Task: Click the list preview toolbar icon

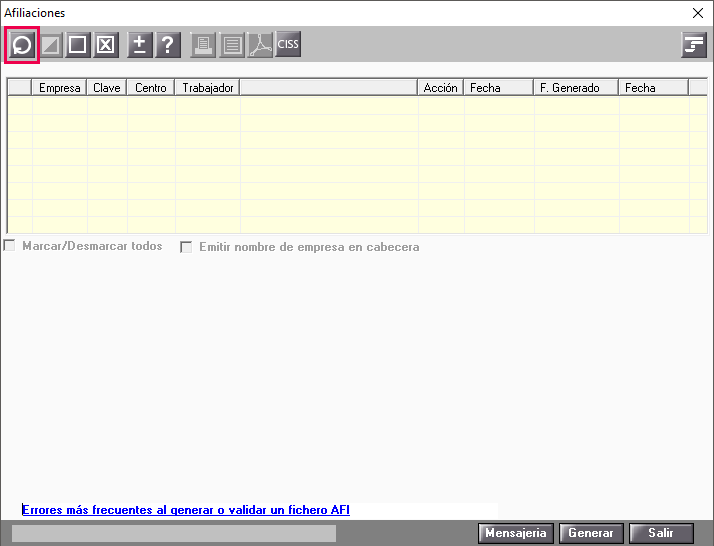Action: coord(232,45)
